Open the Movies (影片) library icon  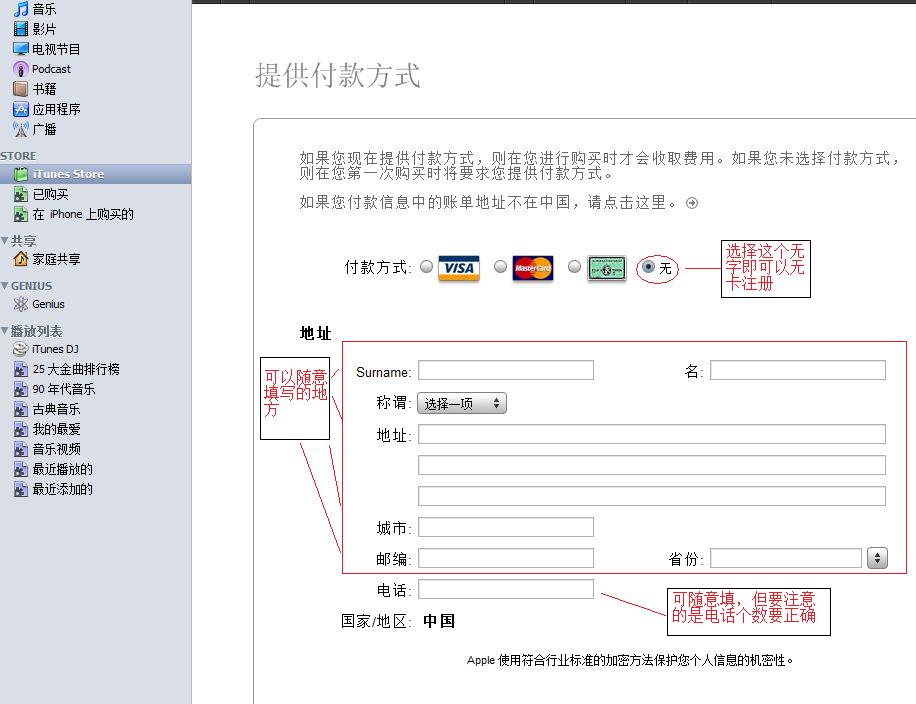coord(20,29)
